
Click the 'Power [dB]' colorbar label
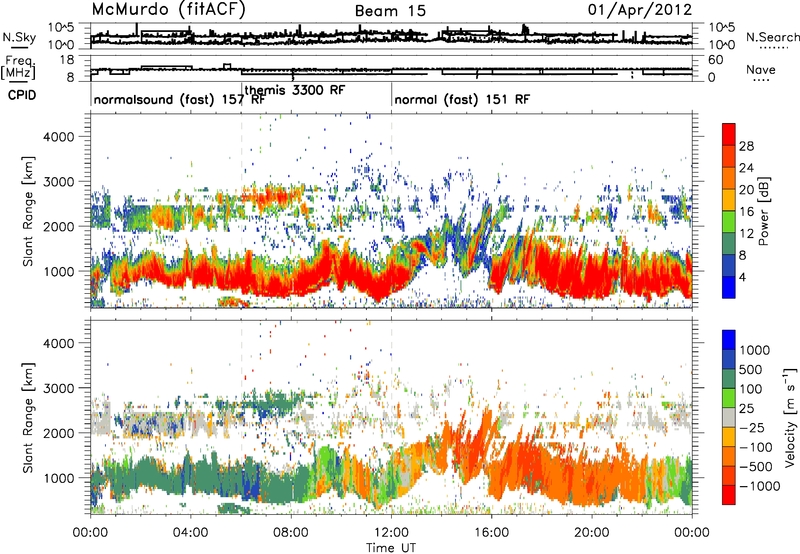point(763,211)
